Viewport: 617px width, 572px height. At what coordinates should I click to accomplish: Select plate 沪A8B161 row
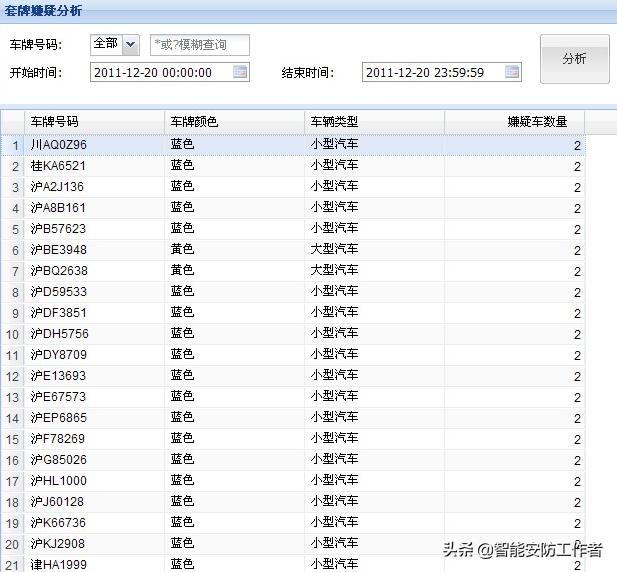point(293,208)
